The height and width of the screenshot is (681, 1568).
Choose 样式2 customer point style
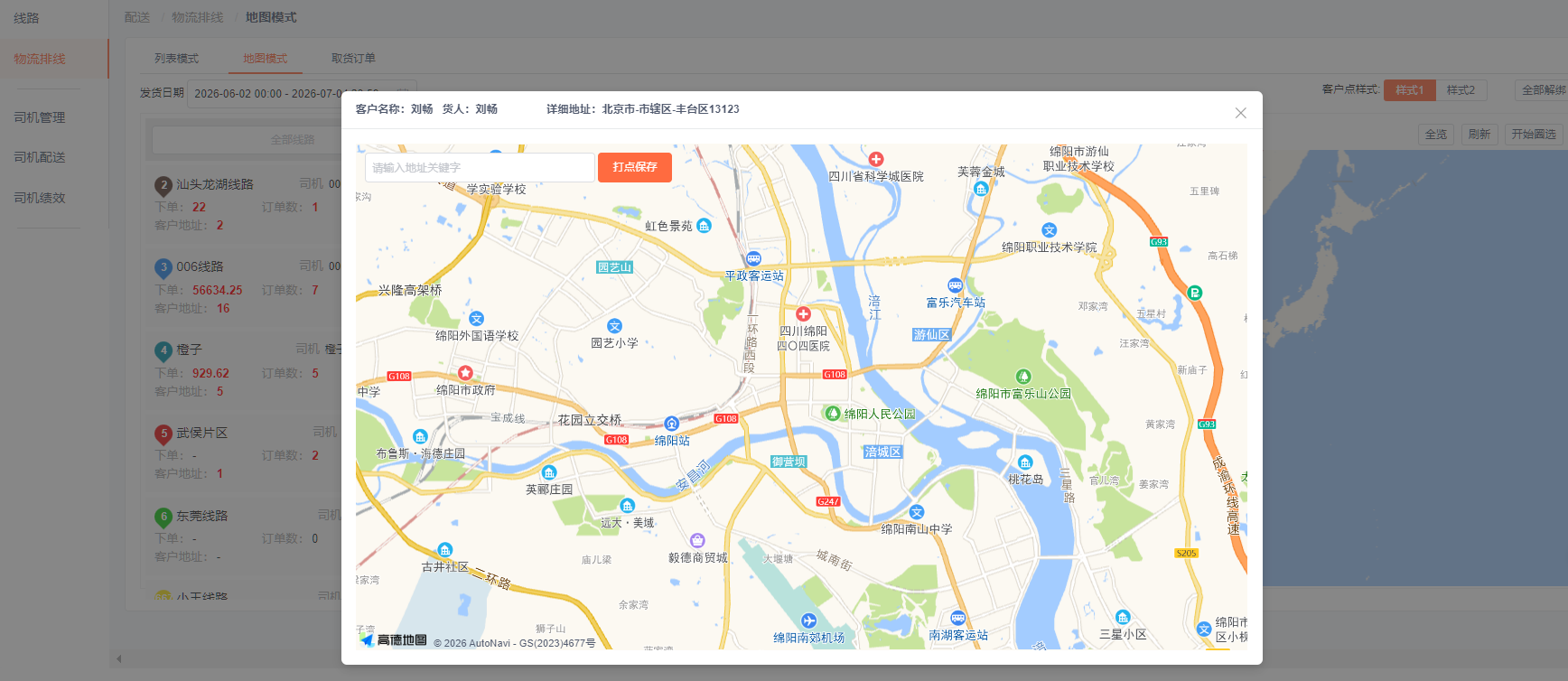(1461, 90)
